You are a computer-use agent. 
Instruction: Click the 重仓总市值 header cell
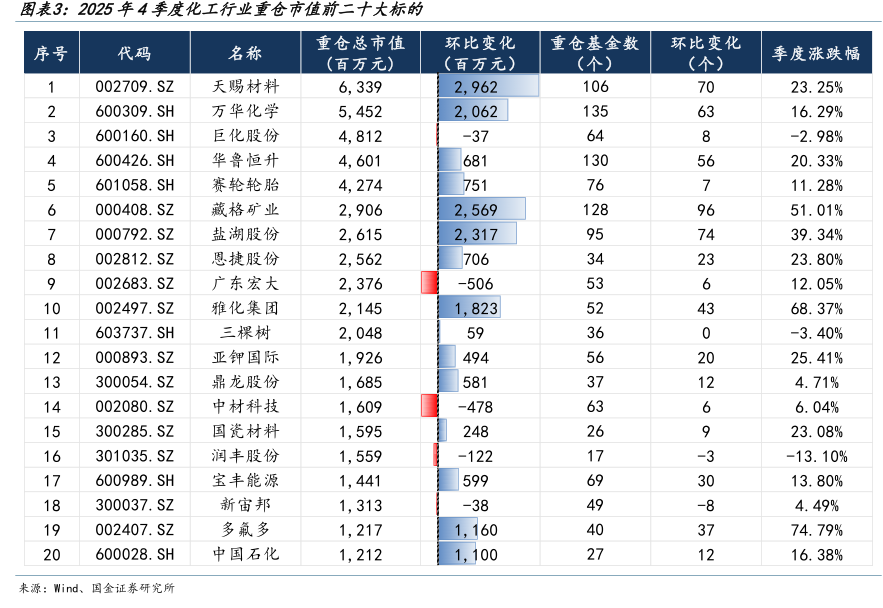click(360, 53)
